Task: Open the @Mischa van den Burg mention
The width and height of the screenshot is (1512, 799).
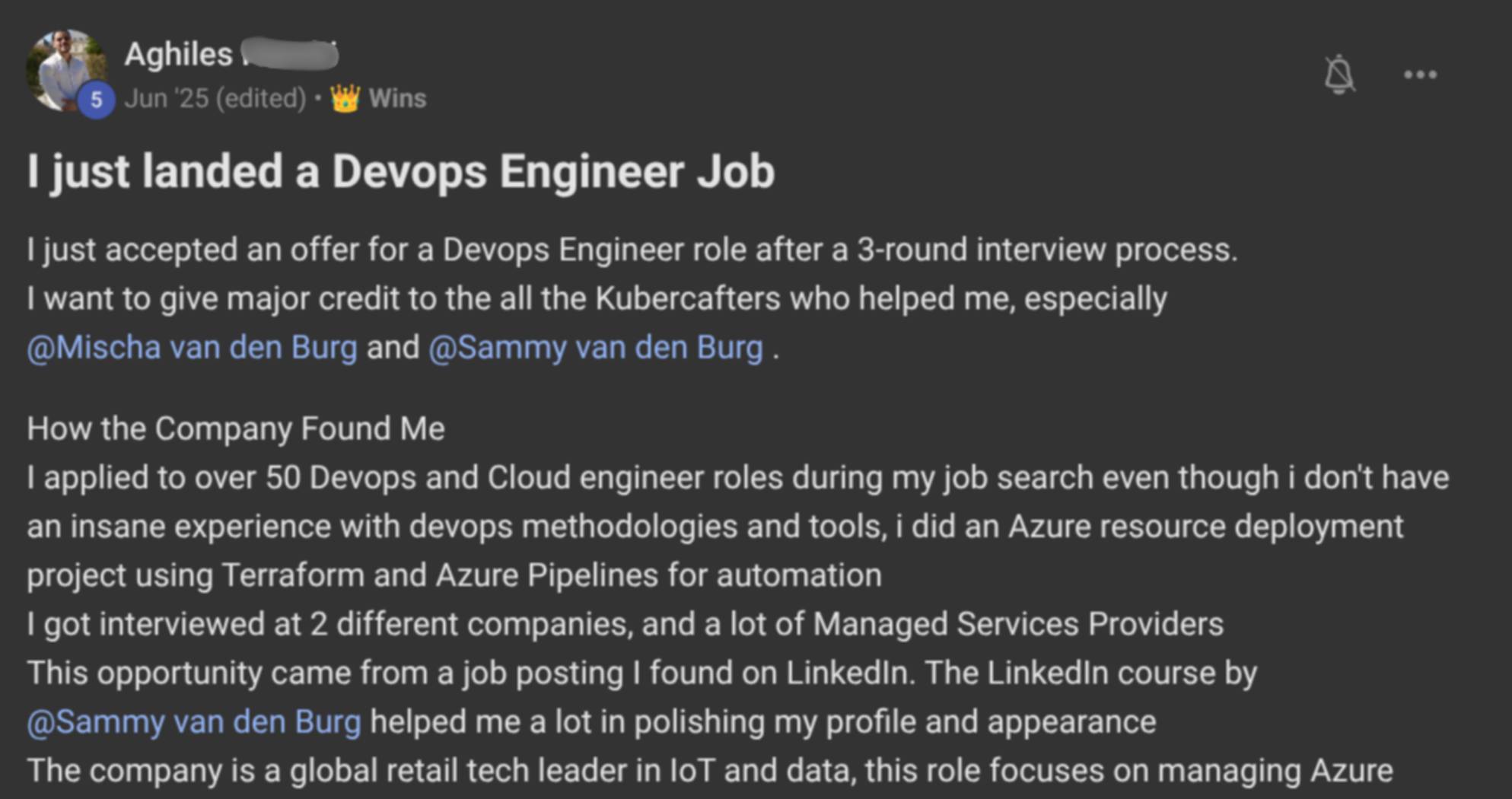Action: point(192,348)
